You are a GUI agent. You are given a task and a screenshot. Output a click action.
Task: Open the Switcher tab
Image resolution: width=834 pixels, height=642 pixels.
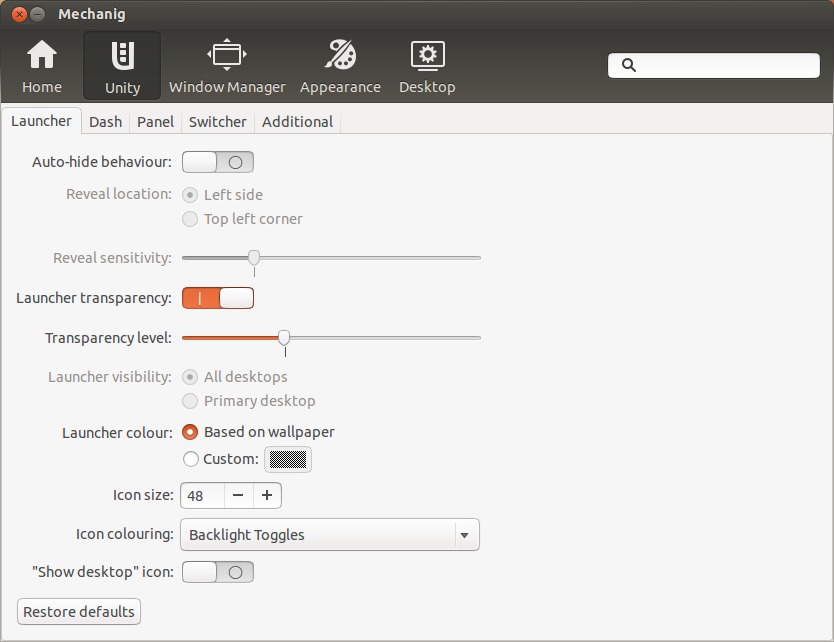[218, 122]
